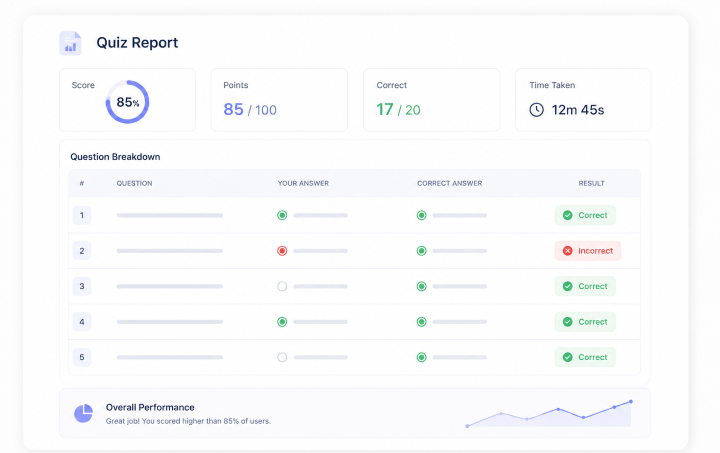The image size is (720, 453).
Task: Click the 85% circular score progress ring
Action: 127,102
